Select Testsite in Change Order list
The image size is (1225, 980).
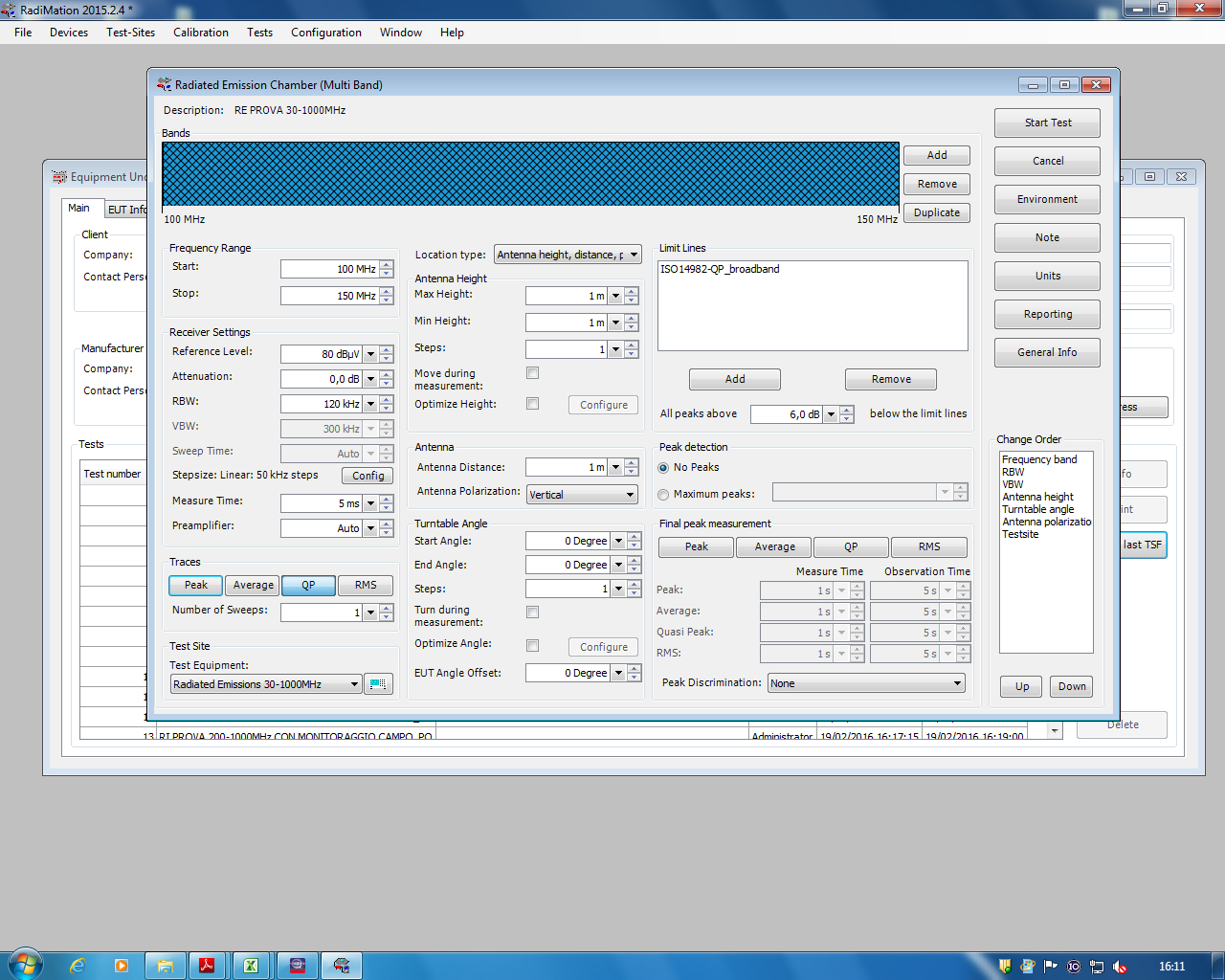click(1020, 534)
